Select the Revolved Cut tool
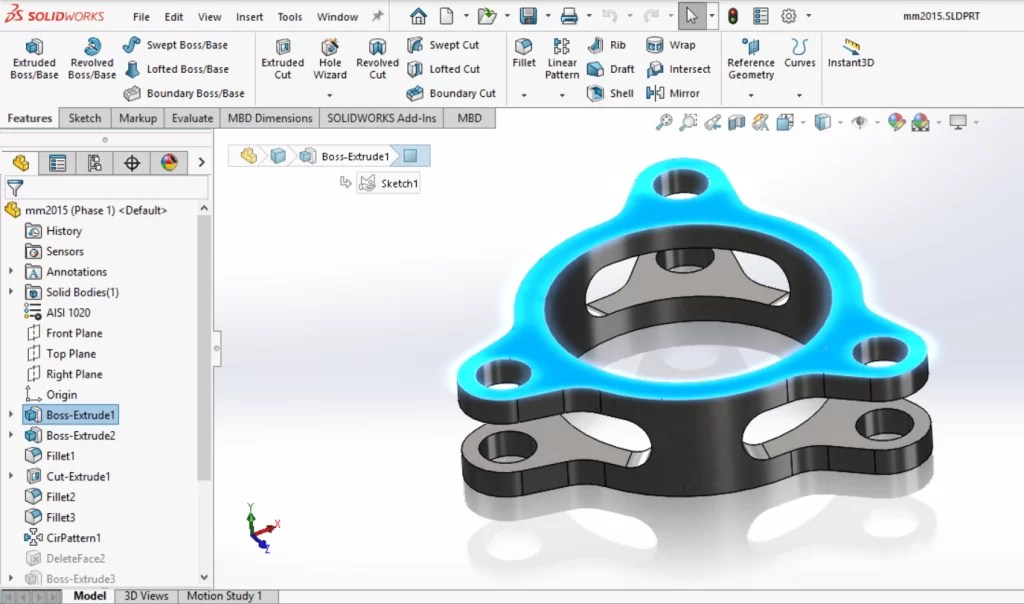Image resolution: width=1024 pixels, height=604 pixels. point(377,59)
